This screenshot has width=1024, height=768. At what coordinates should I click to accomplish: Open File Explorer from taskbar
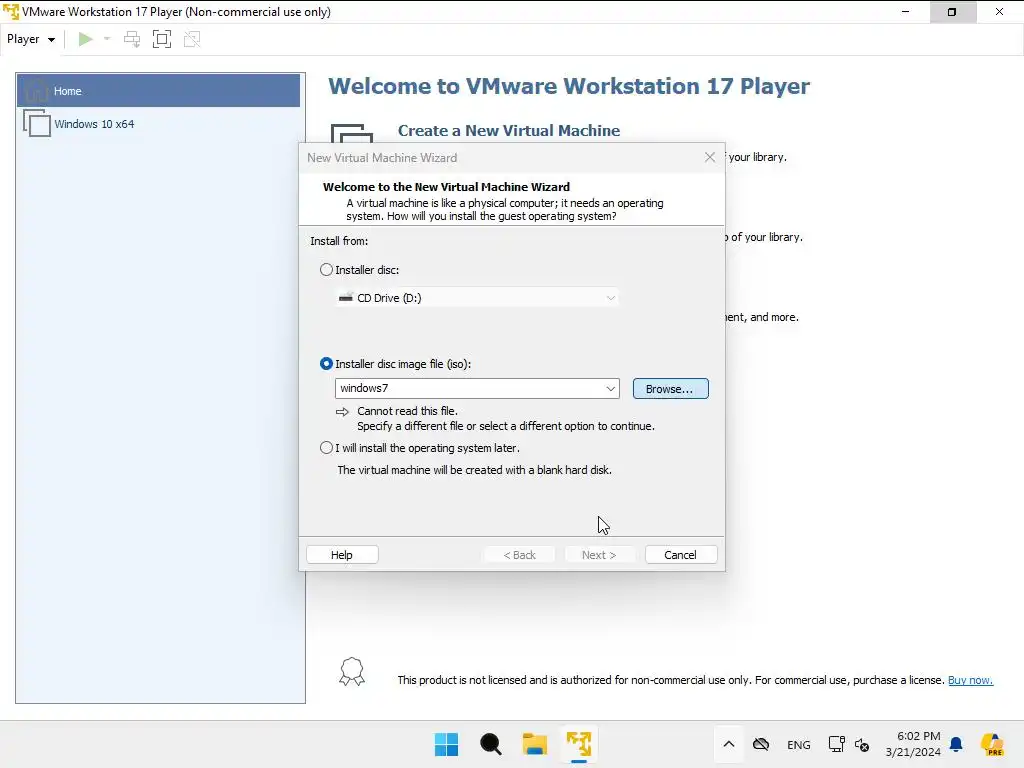tap(535, 744)
